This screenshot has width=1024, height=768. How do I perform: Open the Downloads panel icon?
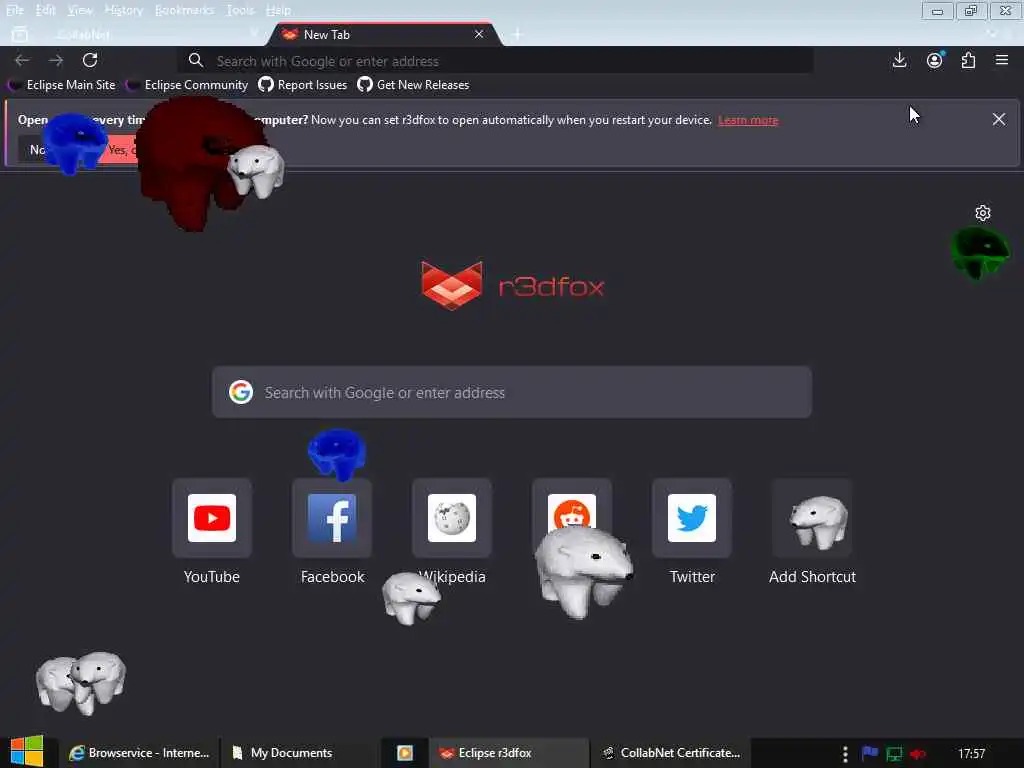pyautogui.click(x=899, y=60)
